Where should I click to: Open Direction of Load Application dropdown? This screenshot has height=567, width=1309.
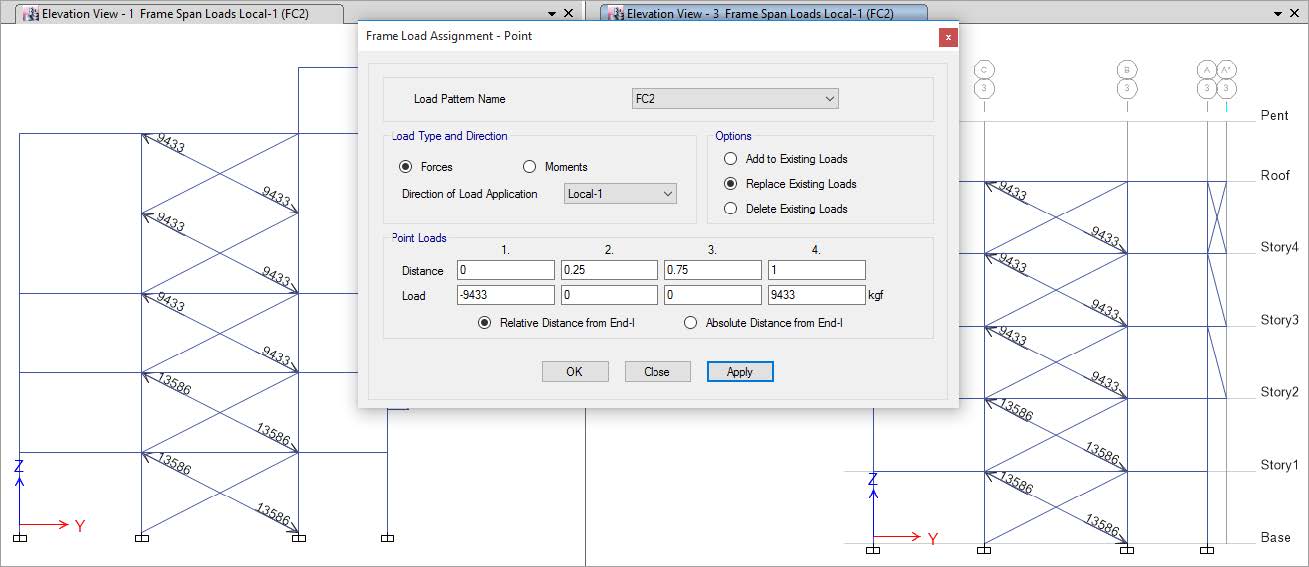(620, 194)
